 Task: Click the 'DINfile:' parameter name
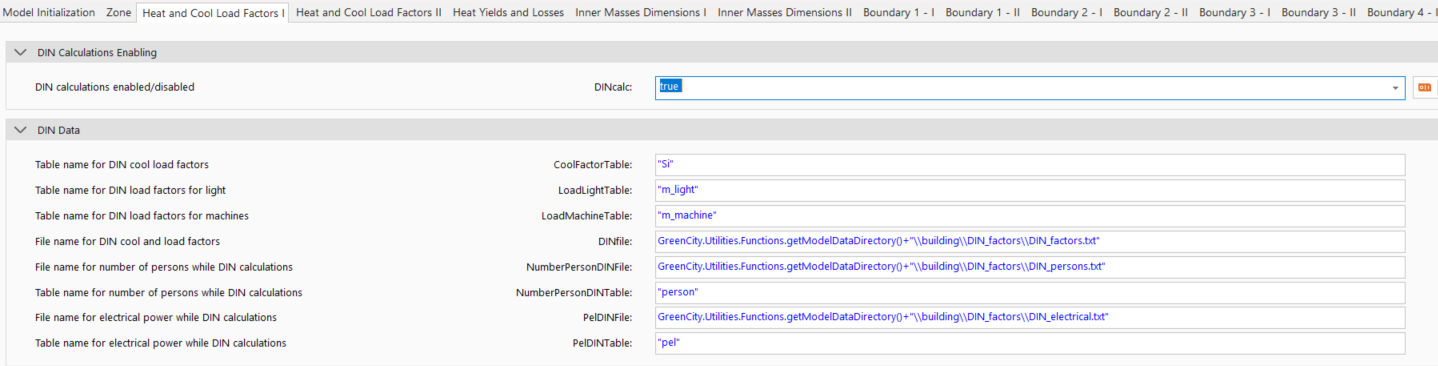tap(615, 241)
